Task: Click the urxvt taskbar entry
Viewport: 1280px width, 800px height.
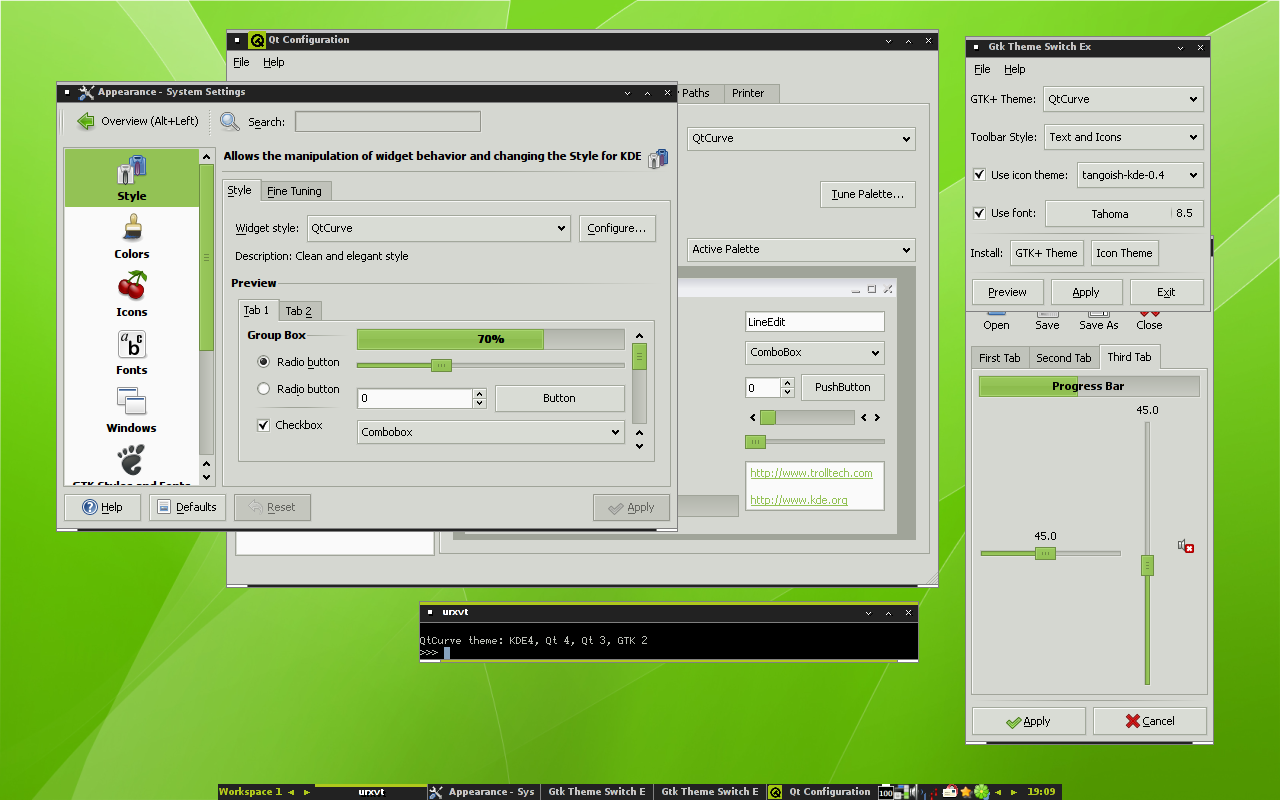Action: click(371, 792)
